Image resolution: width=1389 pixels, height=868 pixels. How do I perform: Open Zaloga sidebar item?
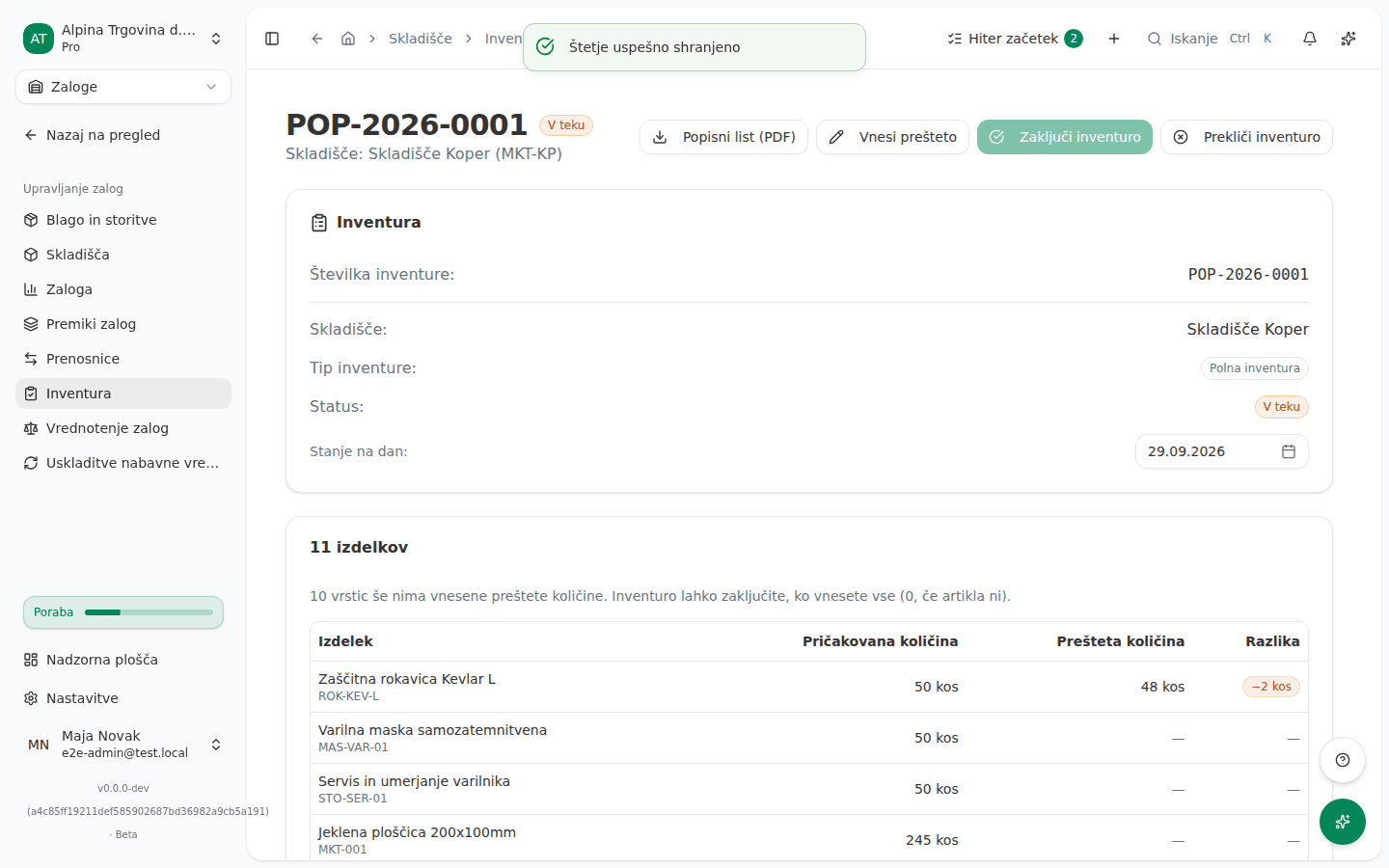coord(123,289)
